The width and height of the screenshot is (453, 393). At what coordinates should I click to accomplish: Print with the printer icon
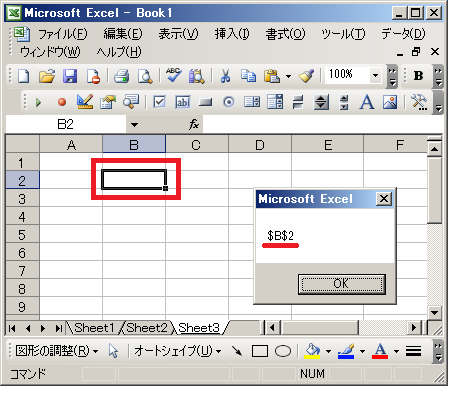(121, 76)
